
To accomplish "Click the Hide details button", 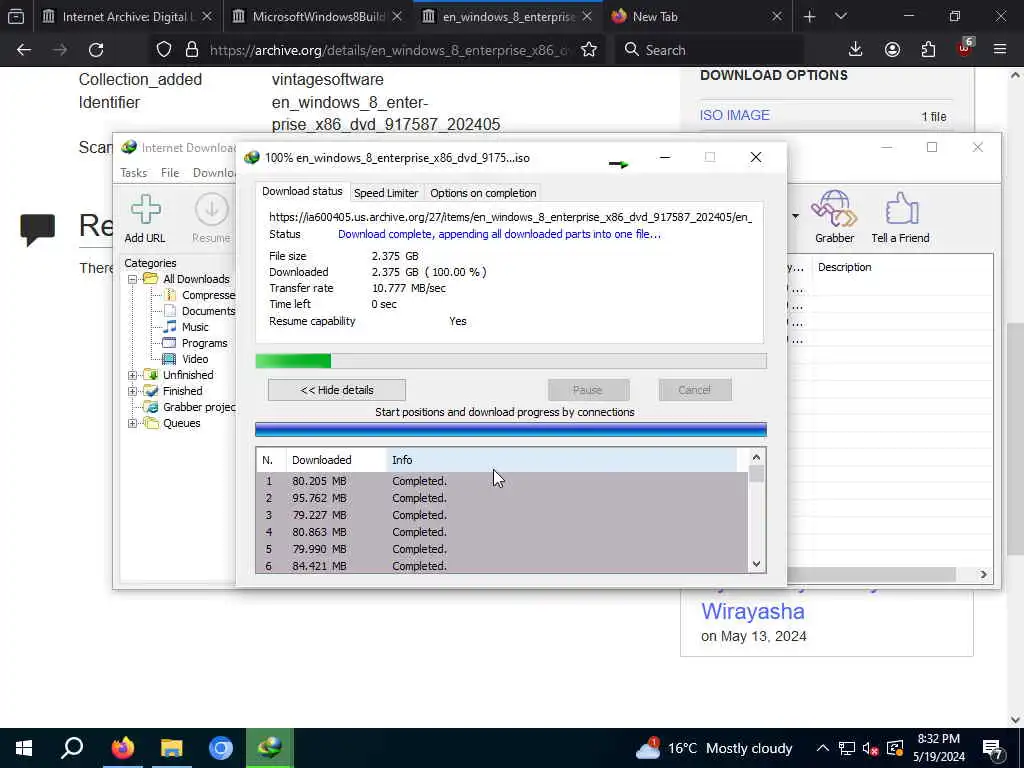I will pyautogui.click(x=337, y=390).
